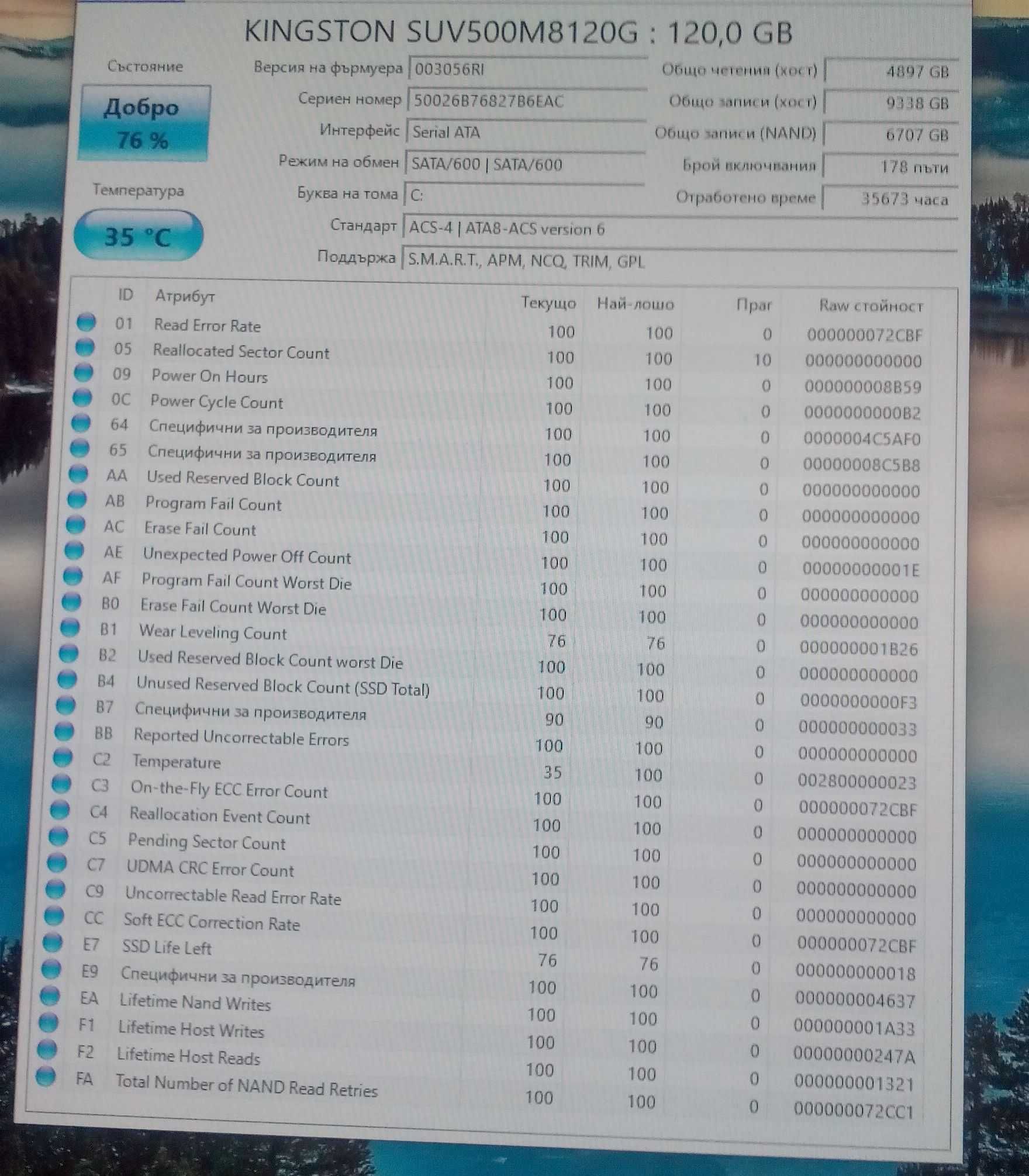The image size is (1029, 1176).
Task: Click the 35 °C temperature button
Action: click(x=138, y=235)
